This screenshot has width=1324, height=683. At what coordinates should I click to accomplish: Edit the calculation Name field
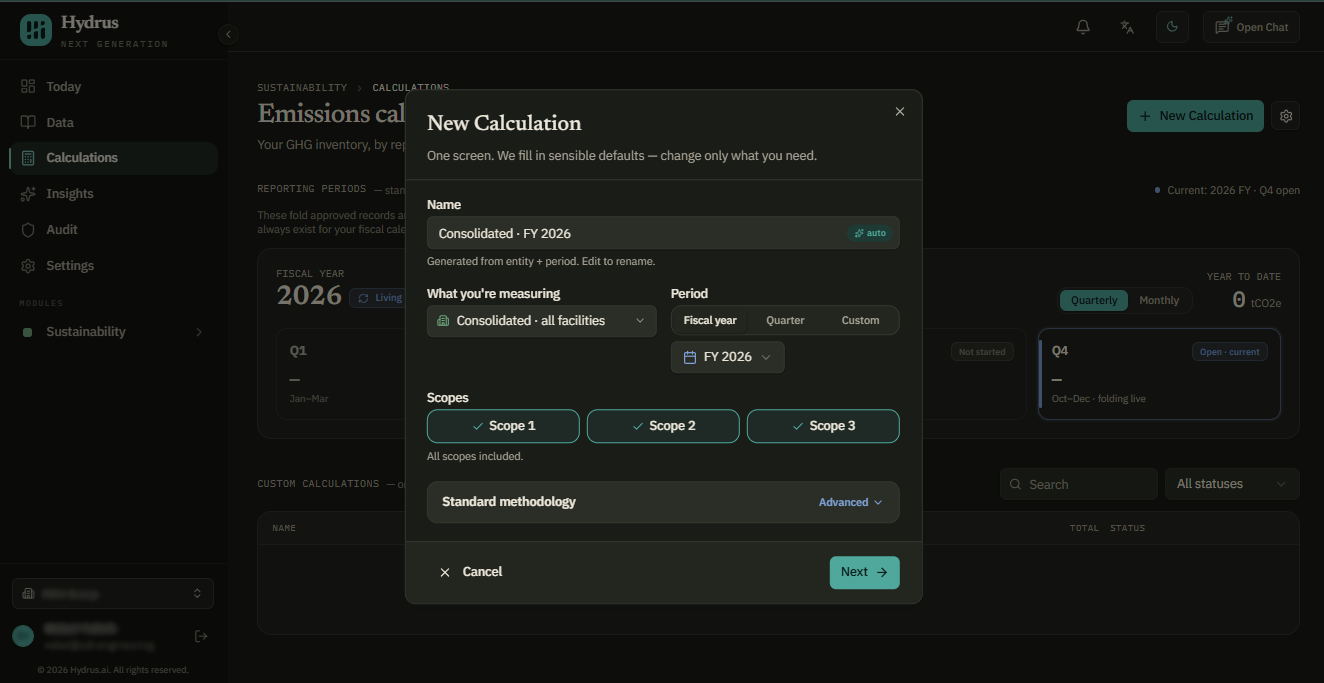[663, 233]
